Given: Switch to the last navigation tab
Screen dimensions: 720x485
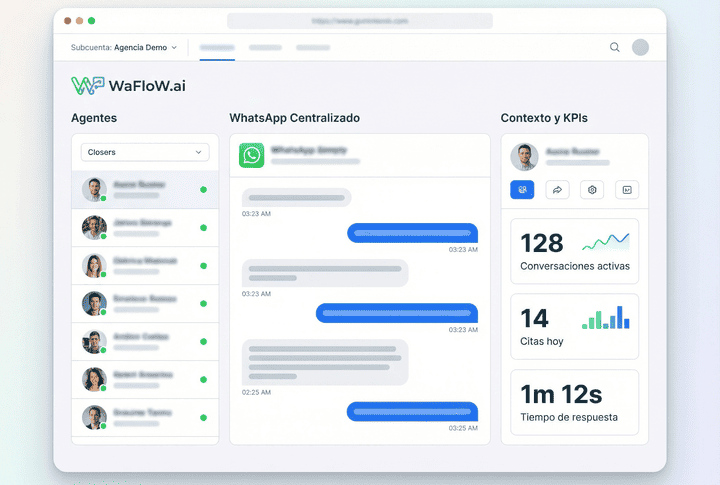Looking at the screenshot, I should [x=313, y=47].
